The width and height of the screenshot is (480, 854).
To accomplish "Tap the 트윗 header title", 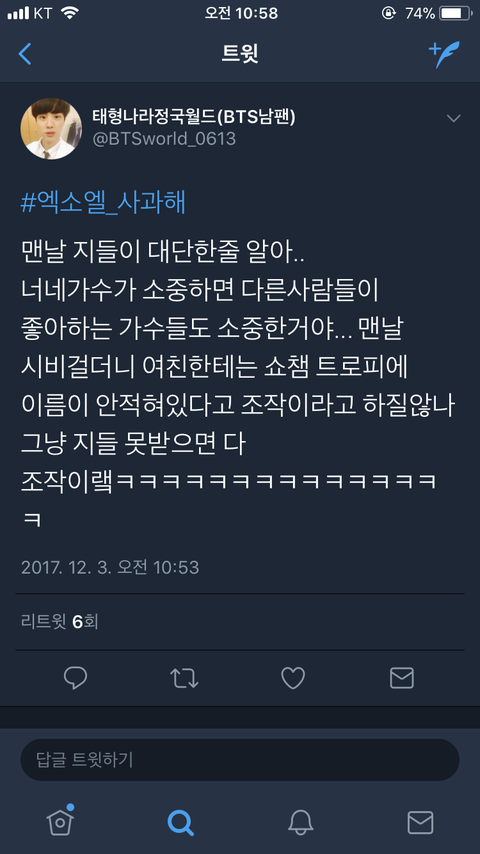I will click(240, 54).
